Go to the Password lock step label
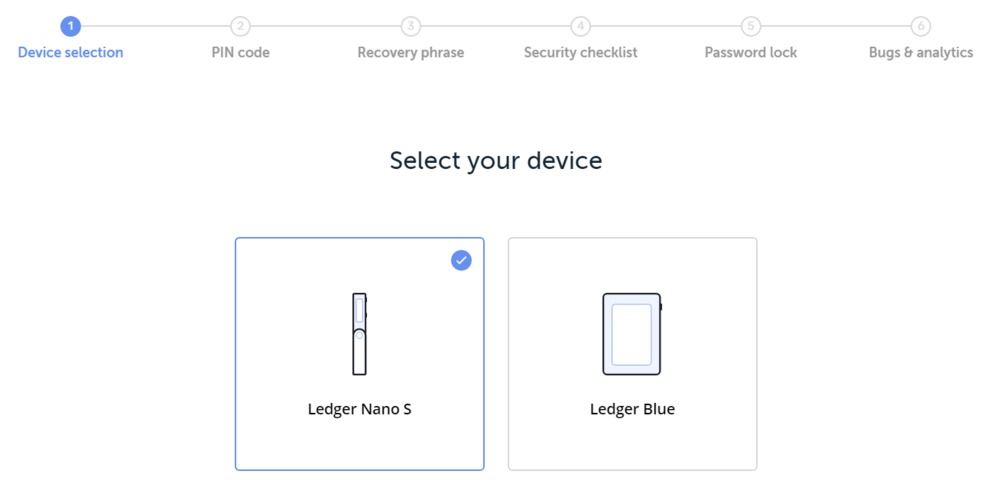The width and height of the screenshot is (1000, 500). (x=751, y=52)
